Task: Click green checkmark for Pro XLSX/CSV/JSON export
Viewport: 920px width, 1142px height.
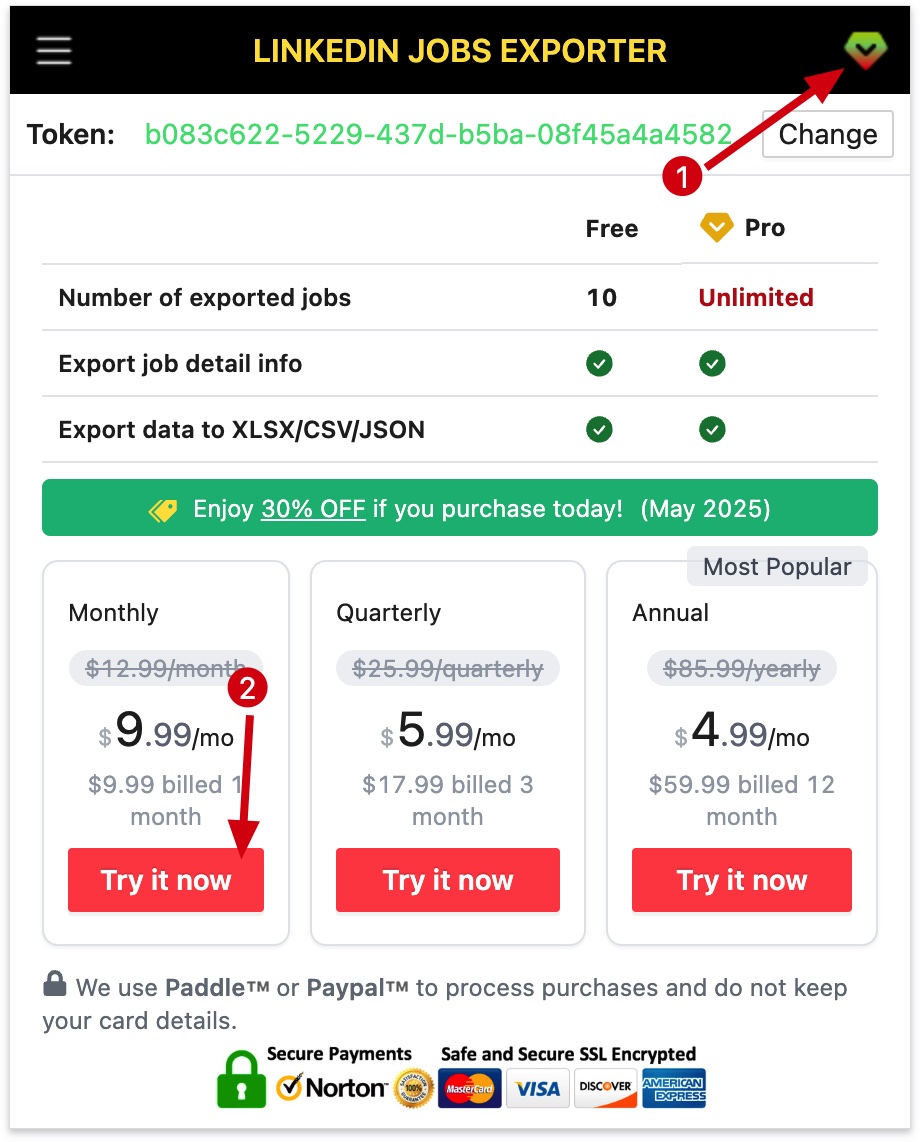Action: tap(712, 429)
